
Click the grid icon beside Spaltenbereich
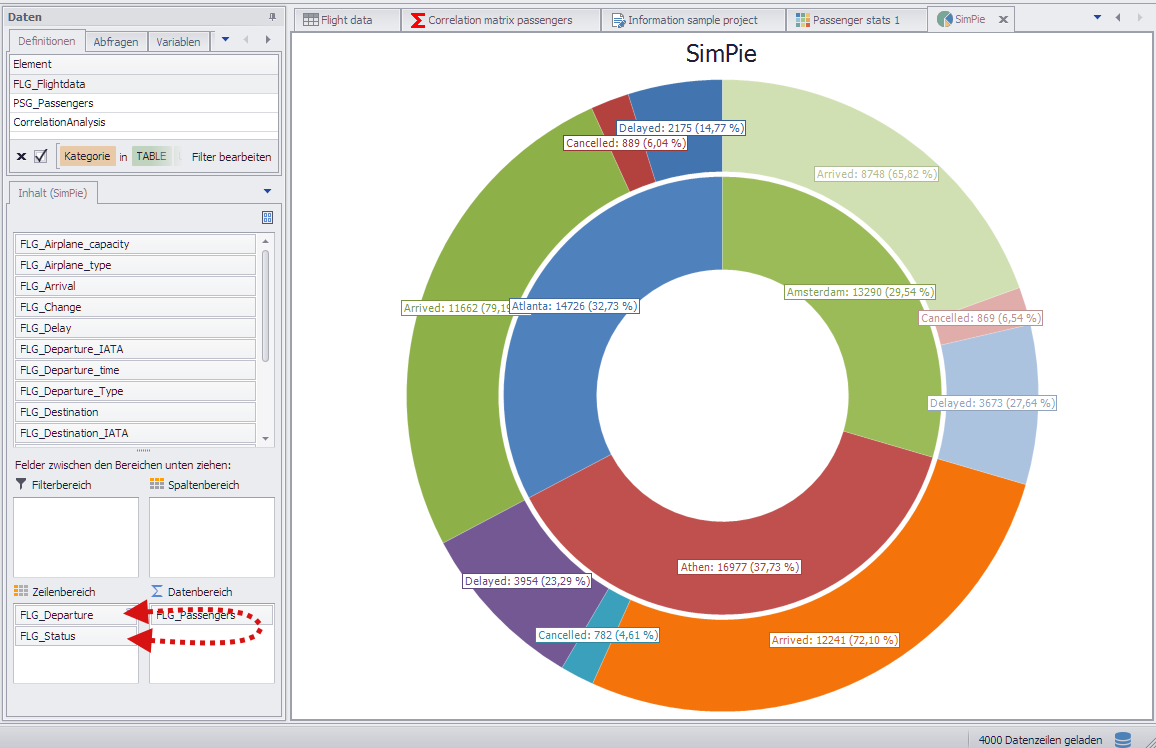(157, 484)
